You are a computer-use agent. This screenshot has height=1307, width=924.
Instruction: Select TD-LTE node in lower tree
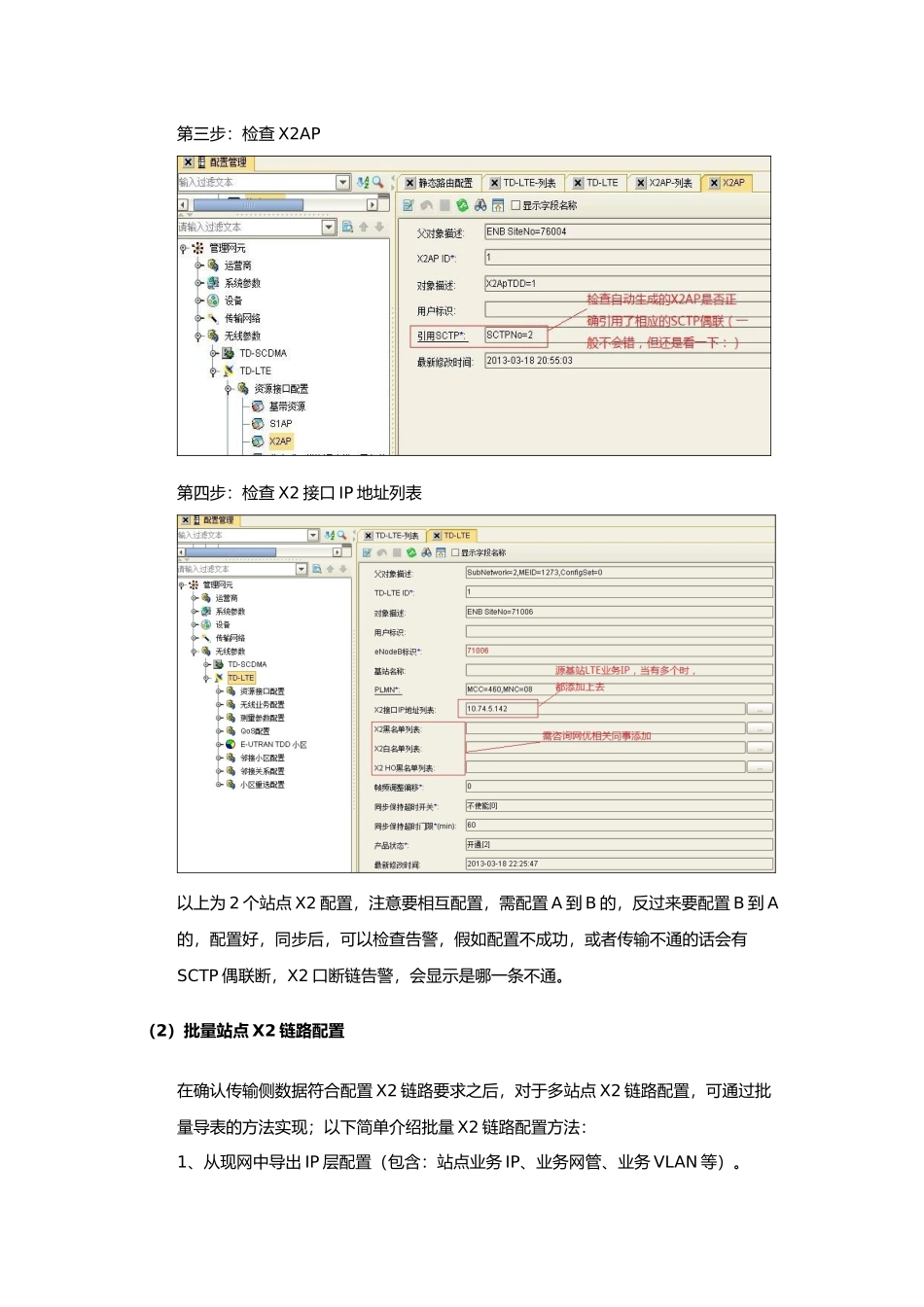(241, 679)
